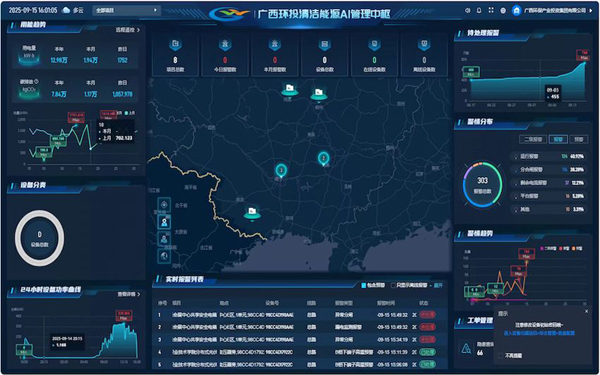Click the globe icon on map toolbar

coord(164,256)
